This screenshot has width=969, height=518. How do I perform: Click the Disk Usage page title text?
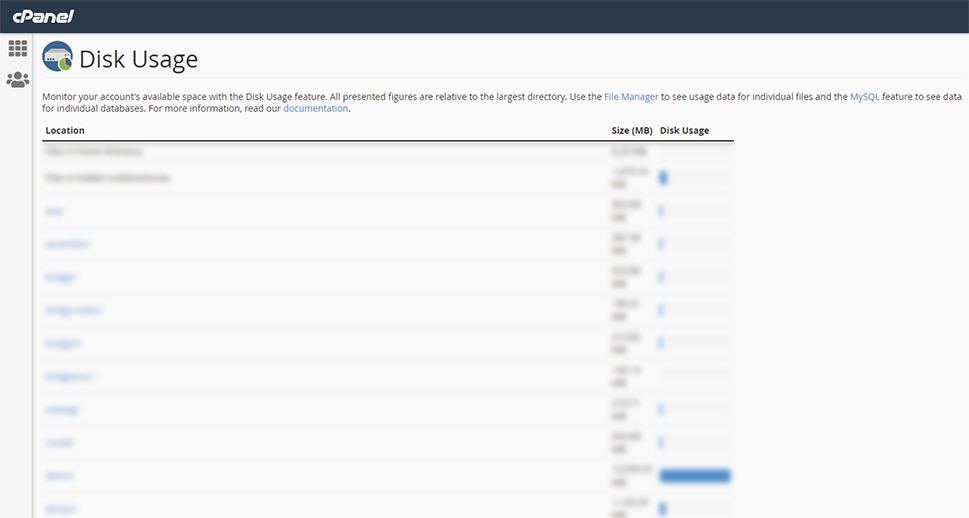(x=138, y=59)
